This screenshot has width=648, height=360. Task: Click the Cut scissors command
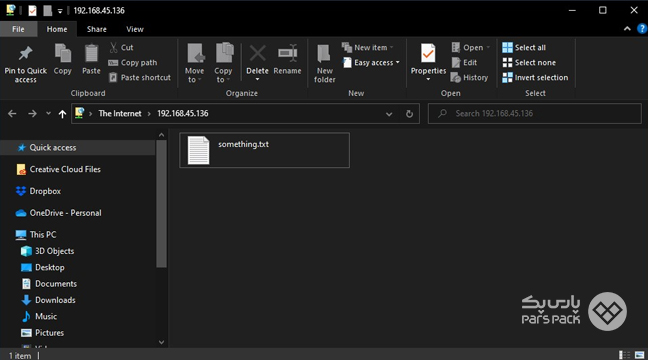121,48
